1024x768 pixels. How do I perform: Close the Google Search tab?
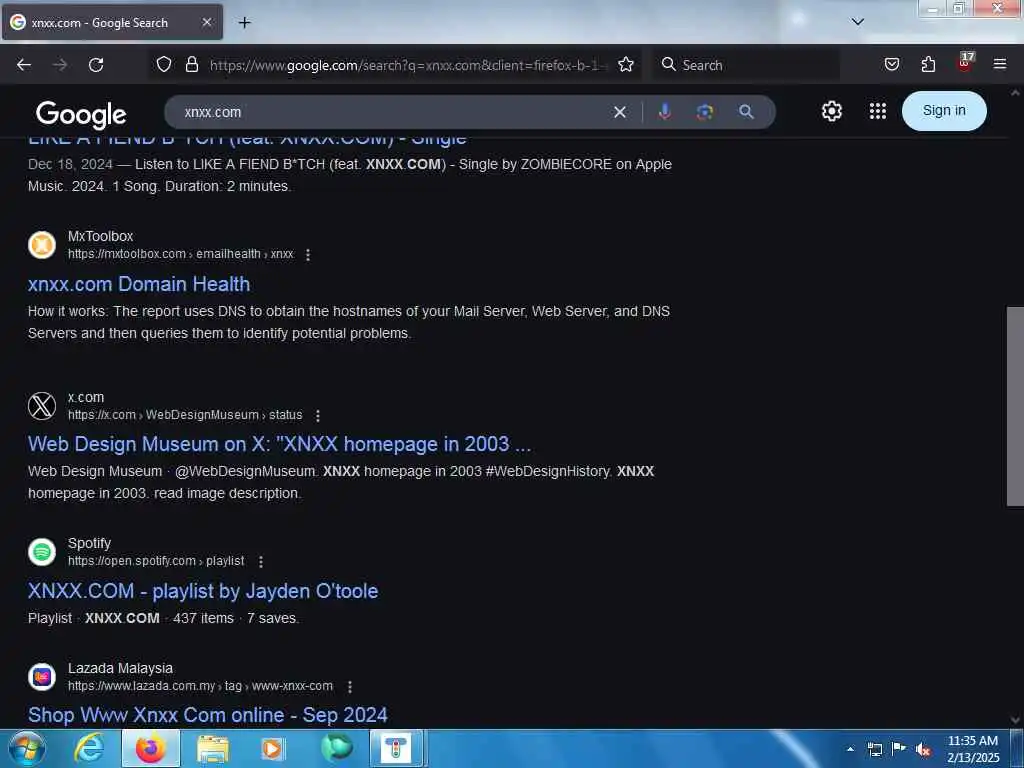(x=206, y=22)
